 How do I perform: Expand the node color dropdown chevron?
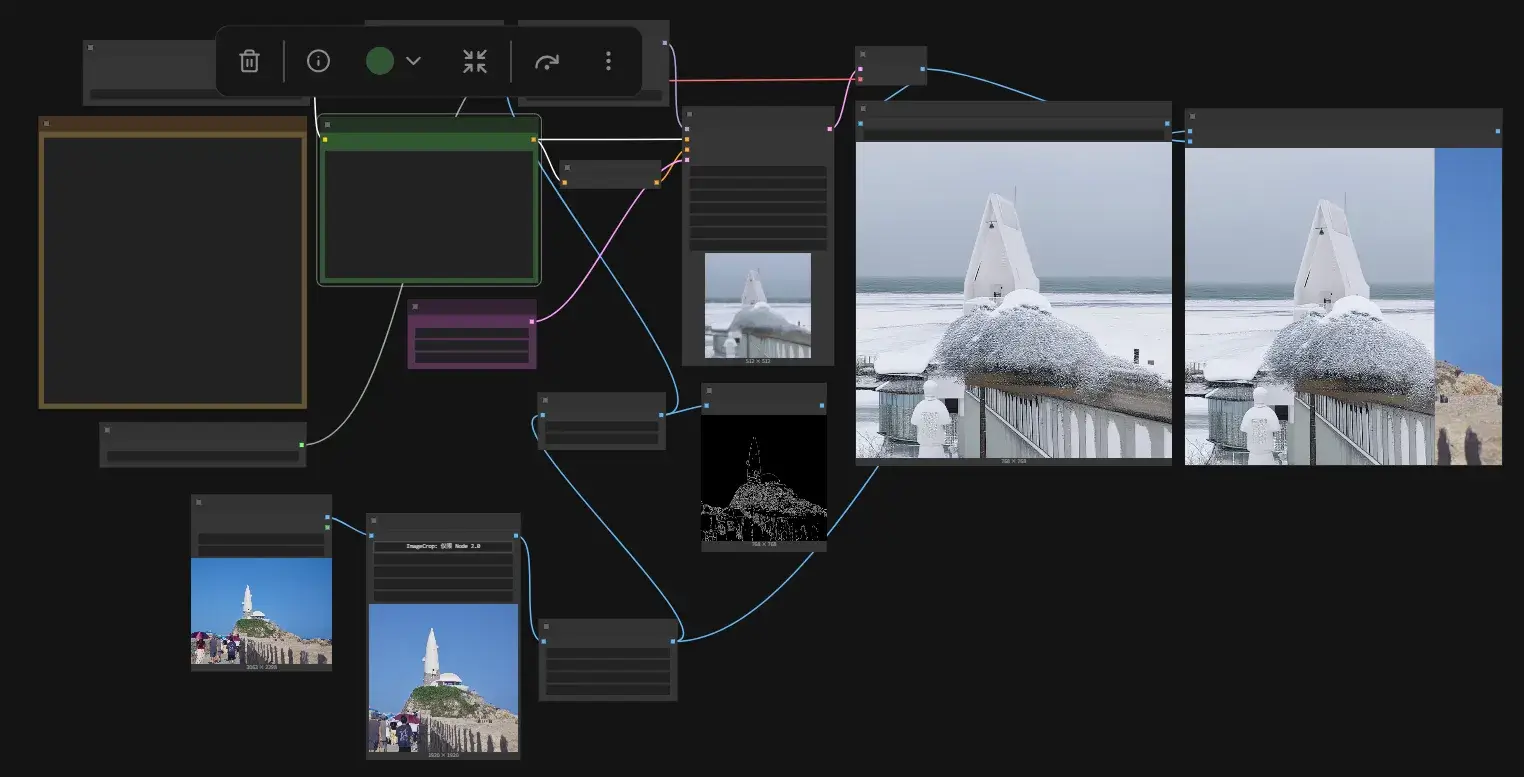click(413, 61)
